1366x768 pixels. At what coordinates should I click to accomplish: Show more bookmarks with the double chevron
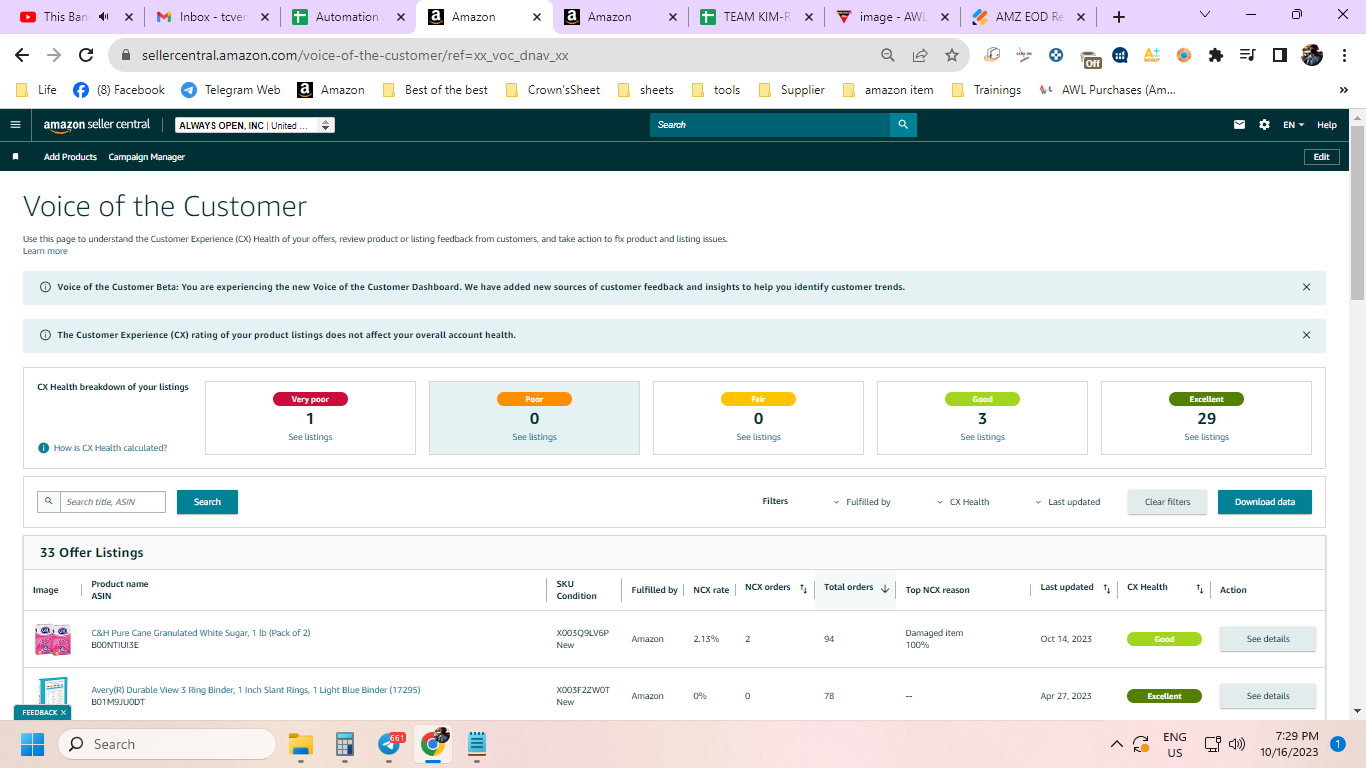click(x=1343, y=90)
